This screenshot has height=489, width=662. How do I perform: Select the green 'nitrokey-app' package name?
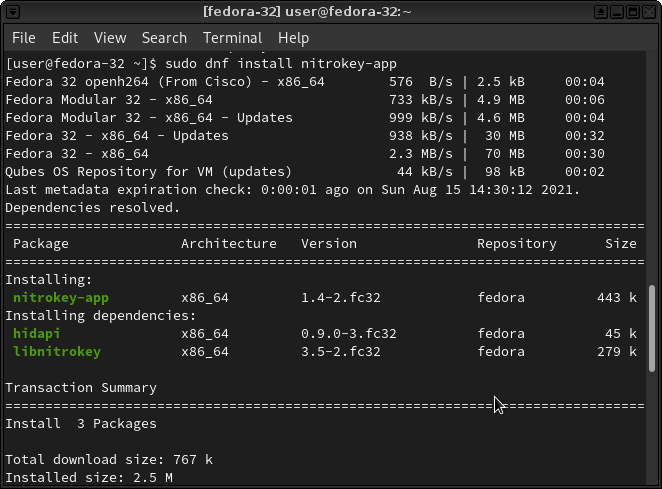[61, 298]
